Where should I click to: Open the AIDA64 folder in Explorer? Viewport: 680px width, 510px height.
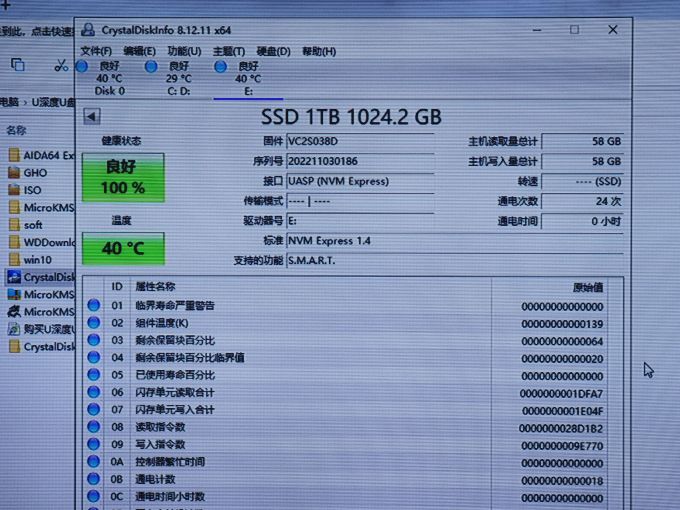(41, 155)
